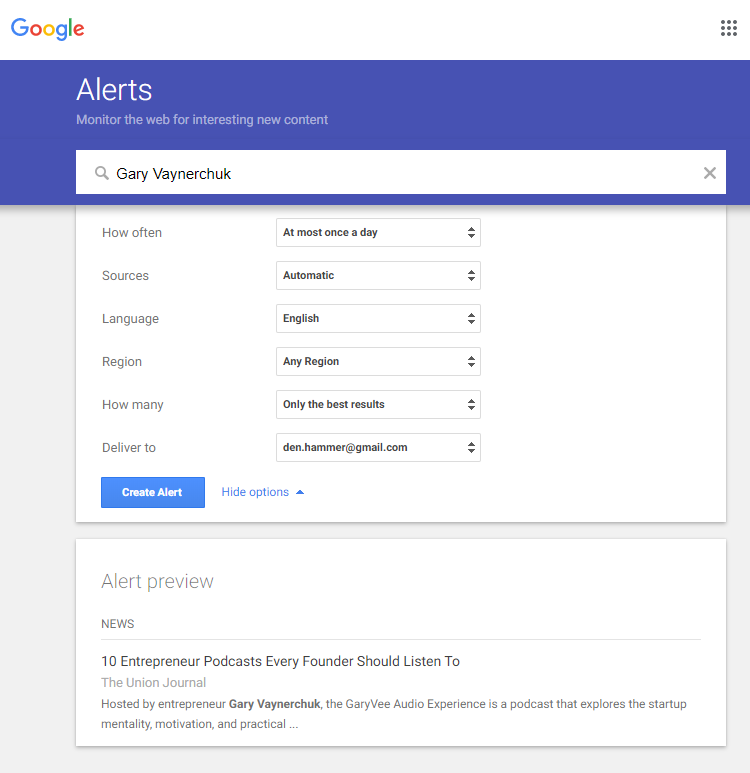This screenshot has height=773, width=750.
Task: Click the Alerts page heading
Action: point(114,90)
